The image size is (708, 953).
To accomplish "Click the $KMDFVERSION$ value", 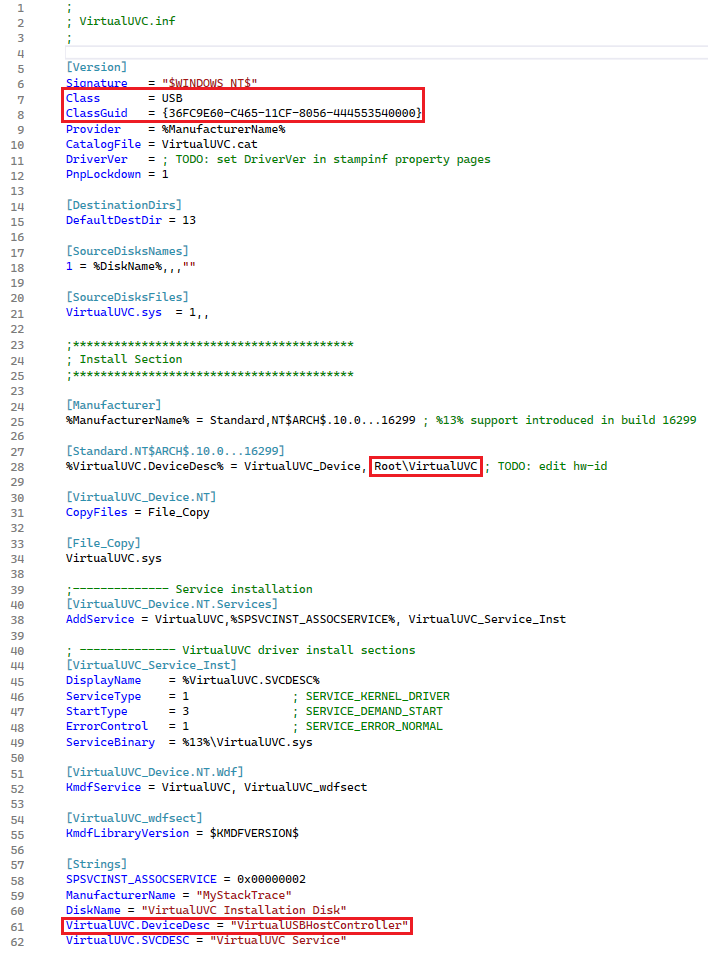I will (x=254, y=834).
